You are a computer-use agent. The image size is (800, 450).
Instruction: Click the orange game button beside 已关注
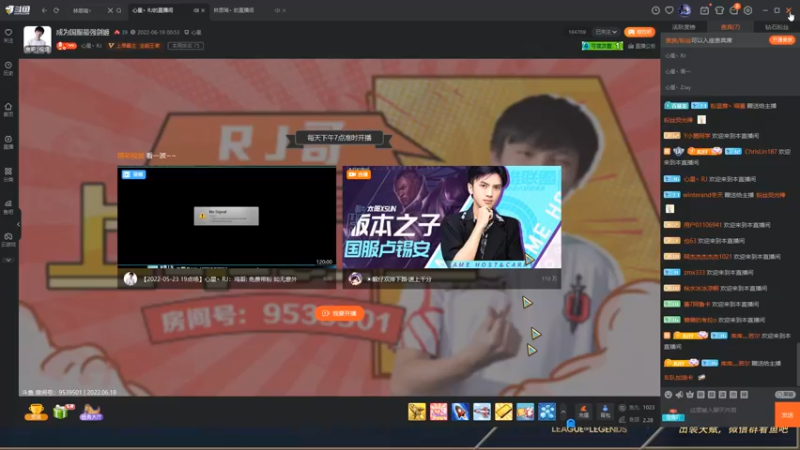pos(639,32)
